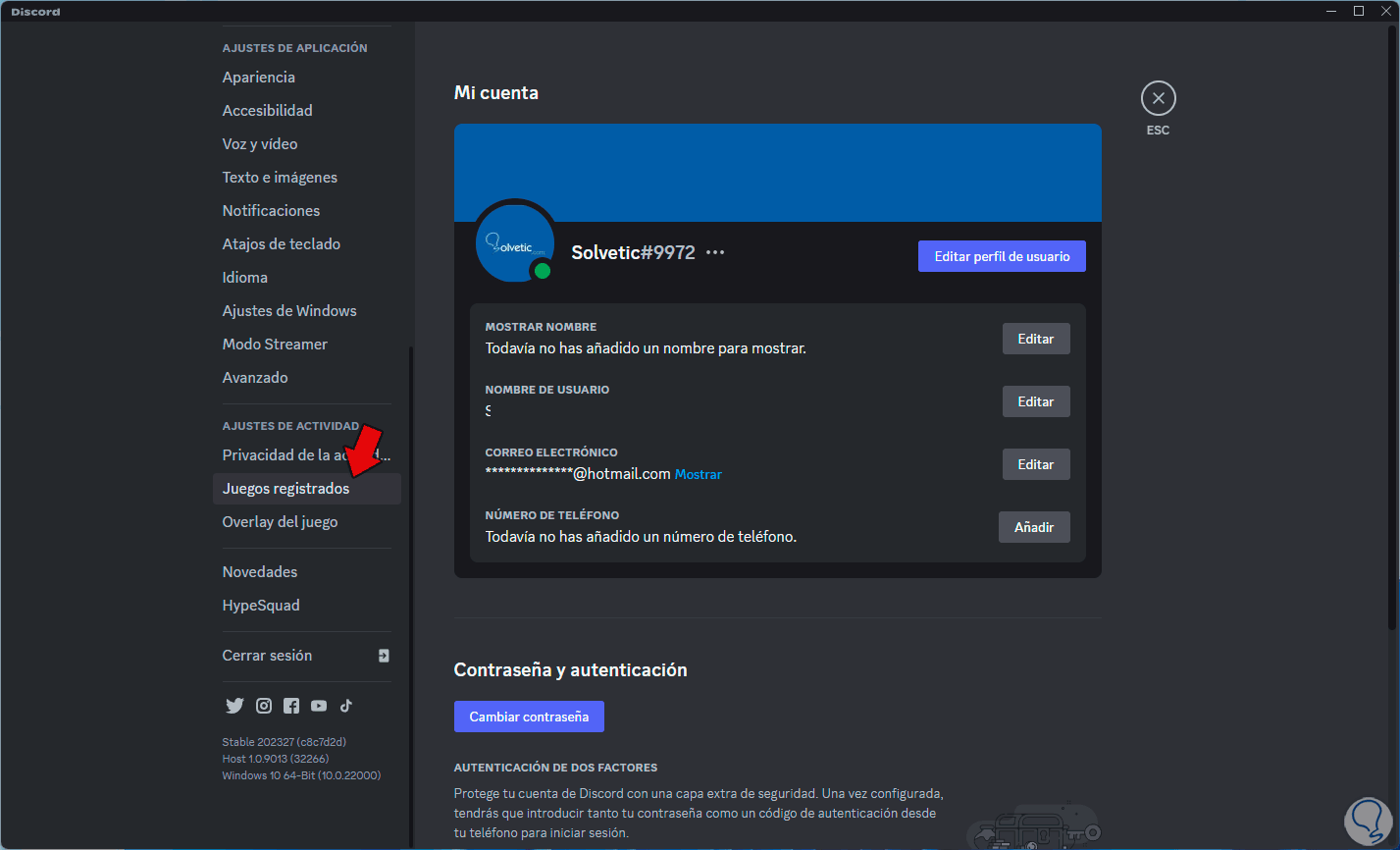Screen dimensions: 1400x850
Task: Click the Cambiar contraseña button
Action: [529, 717]
